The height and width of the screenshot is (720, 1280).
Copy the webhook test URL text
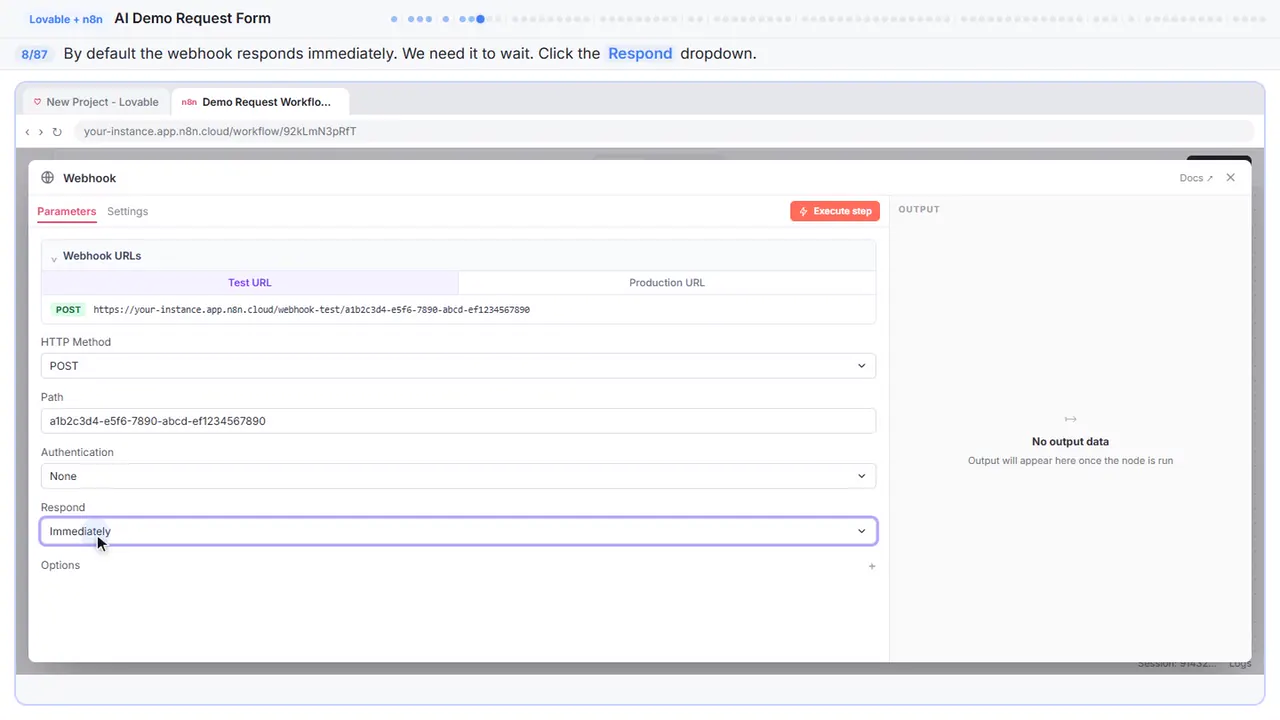point(311,310)
